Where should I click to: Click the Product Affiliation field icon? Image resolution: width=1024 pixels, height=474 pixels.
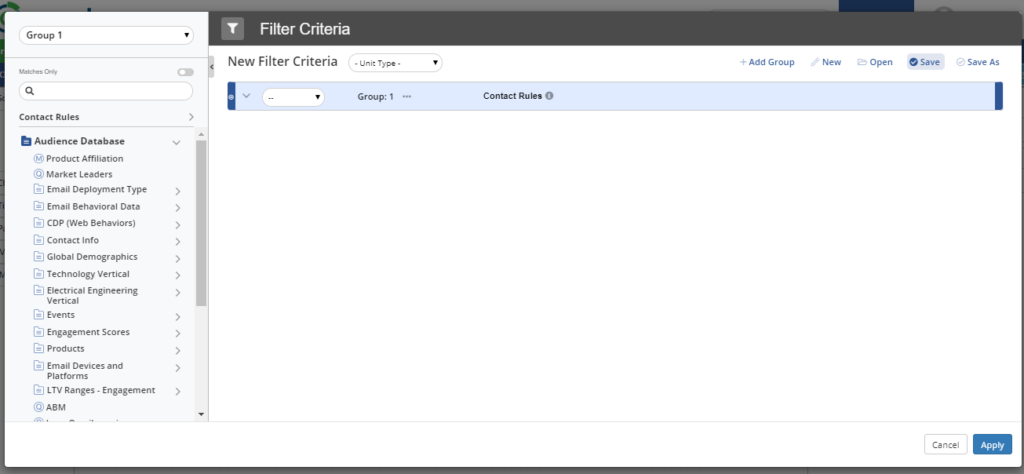click(39, 158)
